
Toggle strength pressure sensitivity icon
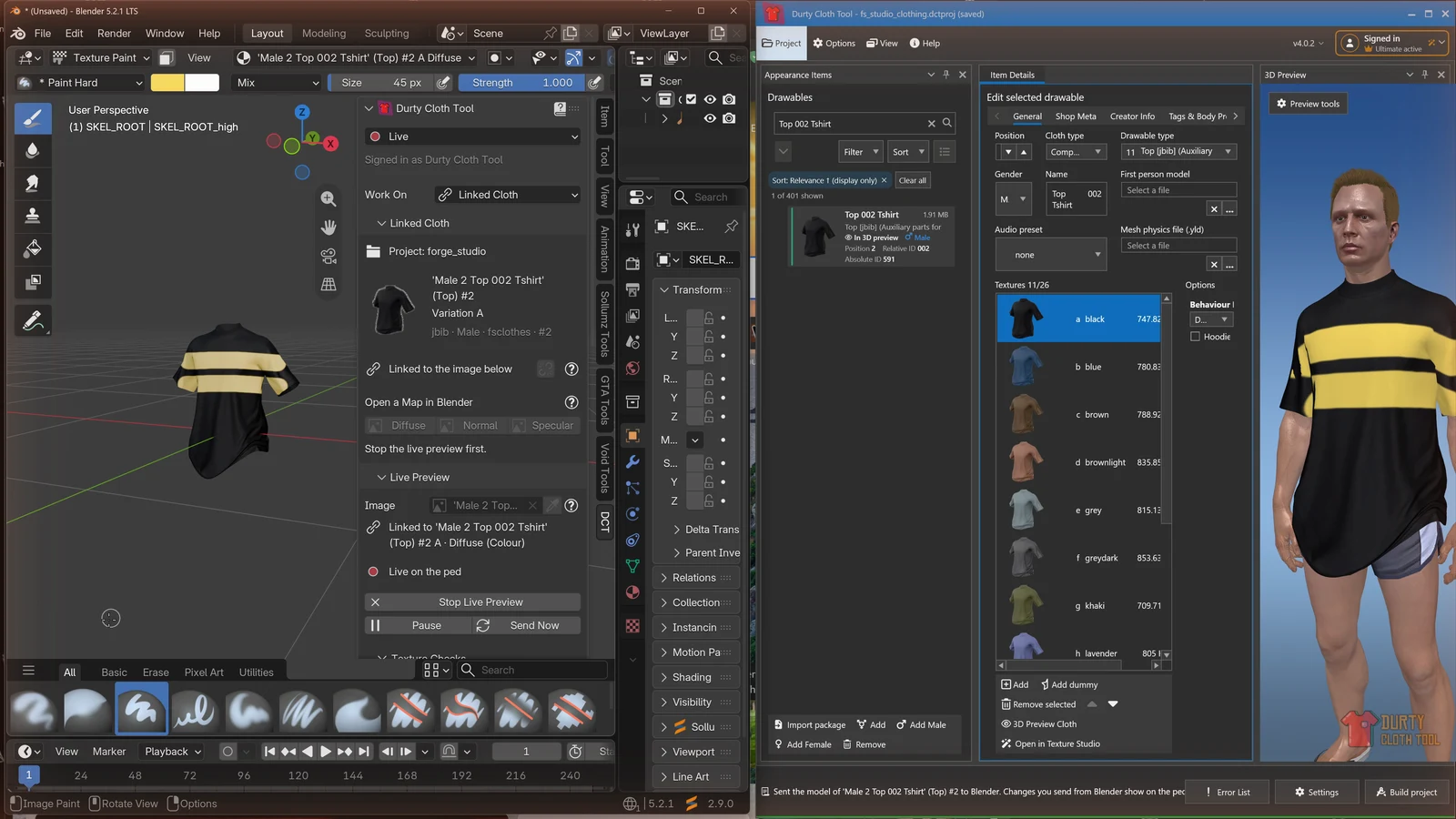pyautogui.click(x=595, y=82)
